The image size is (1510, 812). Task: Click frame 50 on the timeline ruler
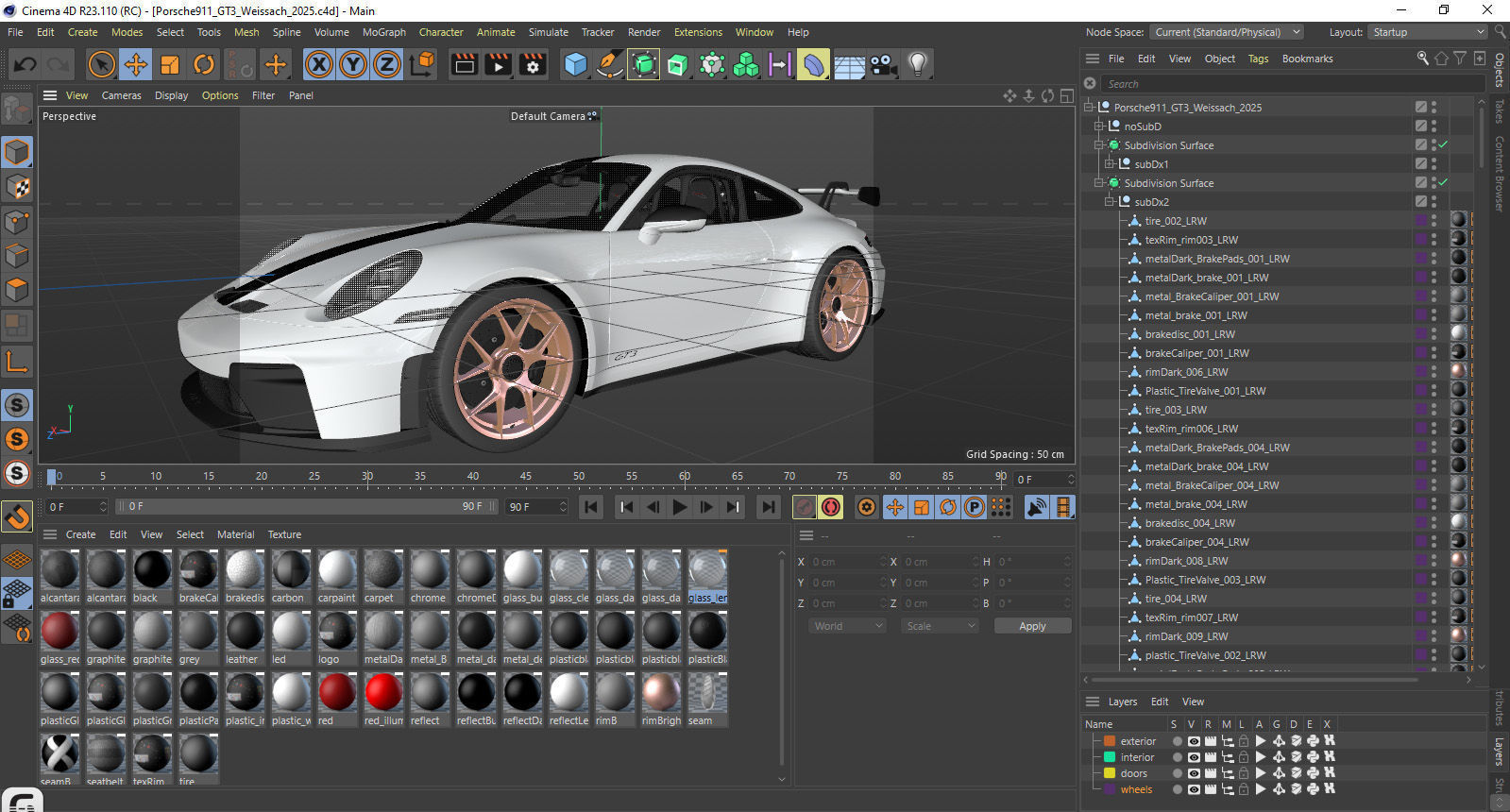(579, 477)
